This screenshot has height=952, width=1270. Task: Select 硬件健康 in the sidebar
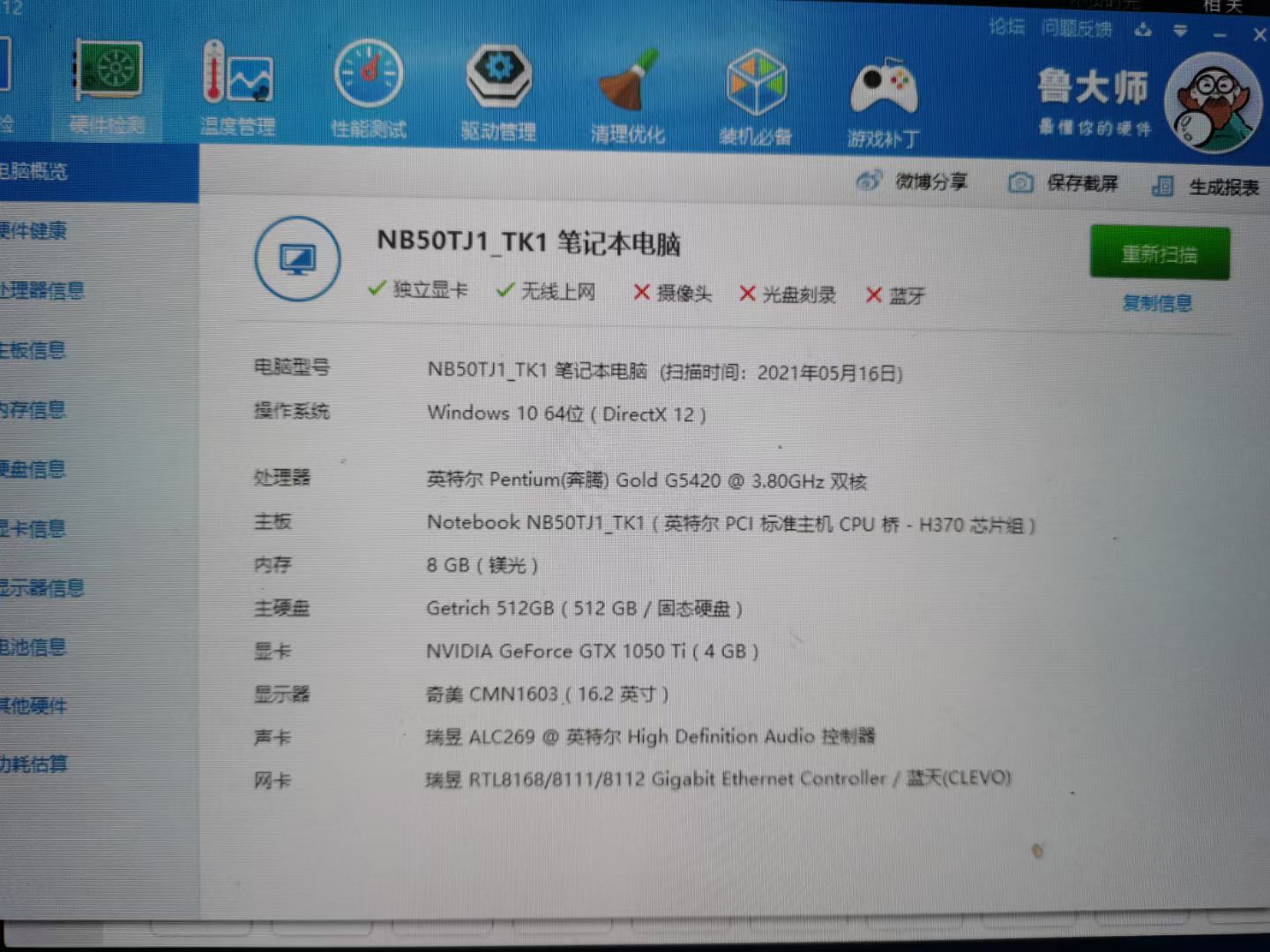point(34,231)
